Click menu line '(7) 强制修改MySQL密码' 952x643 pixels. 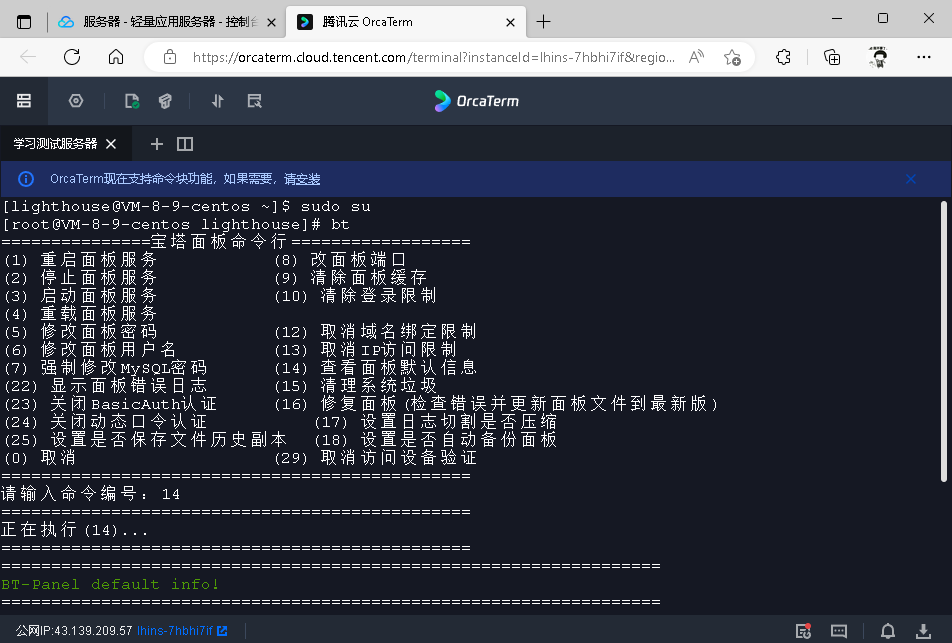[x=105, y=368]
